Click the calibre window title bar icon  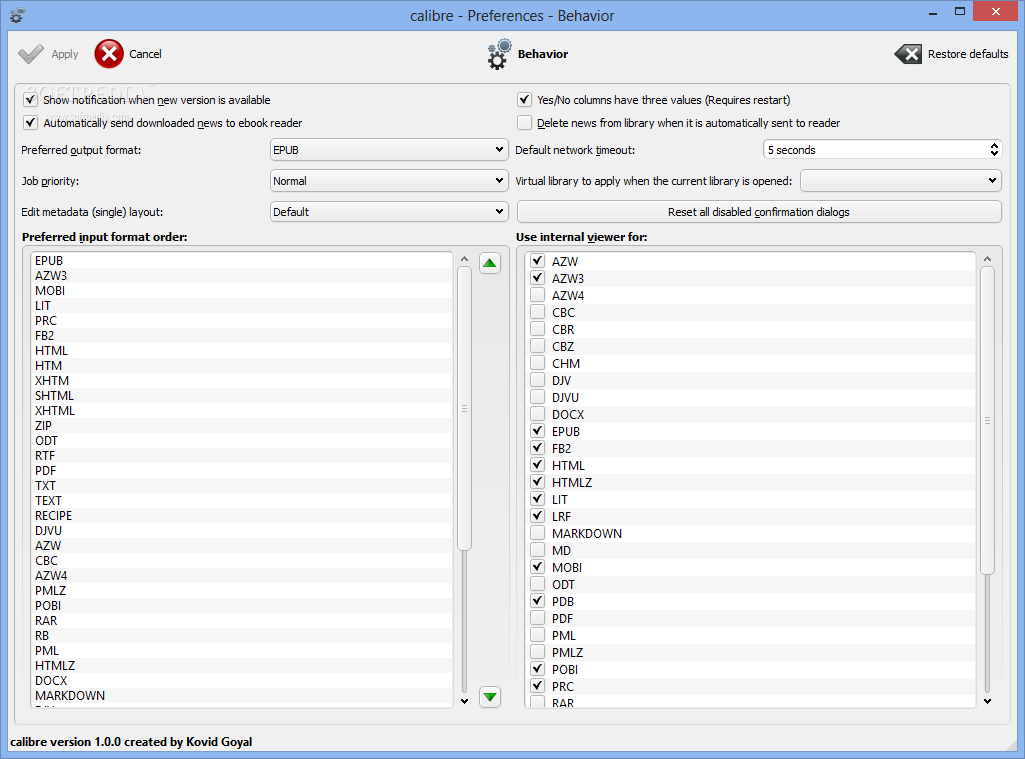tap(18, 15)
